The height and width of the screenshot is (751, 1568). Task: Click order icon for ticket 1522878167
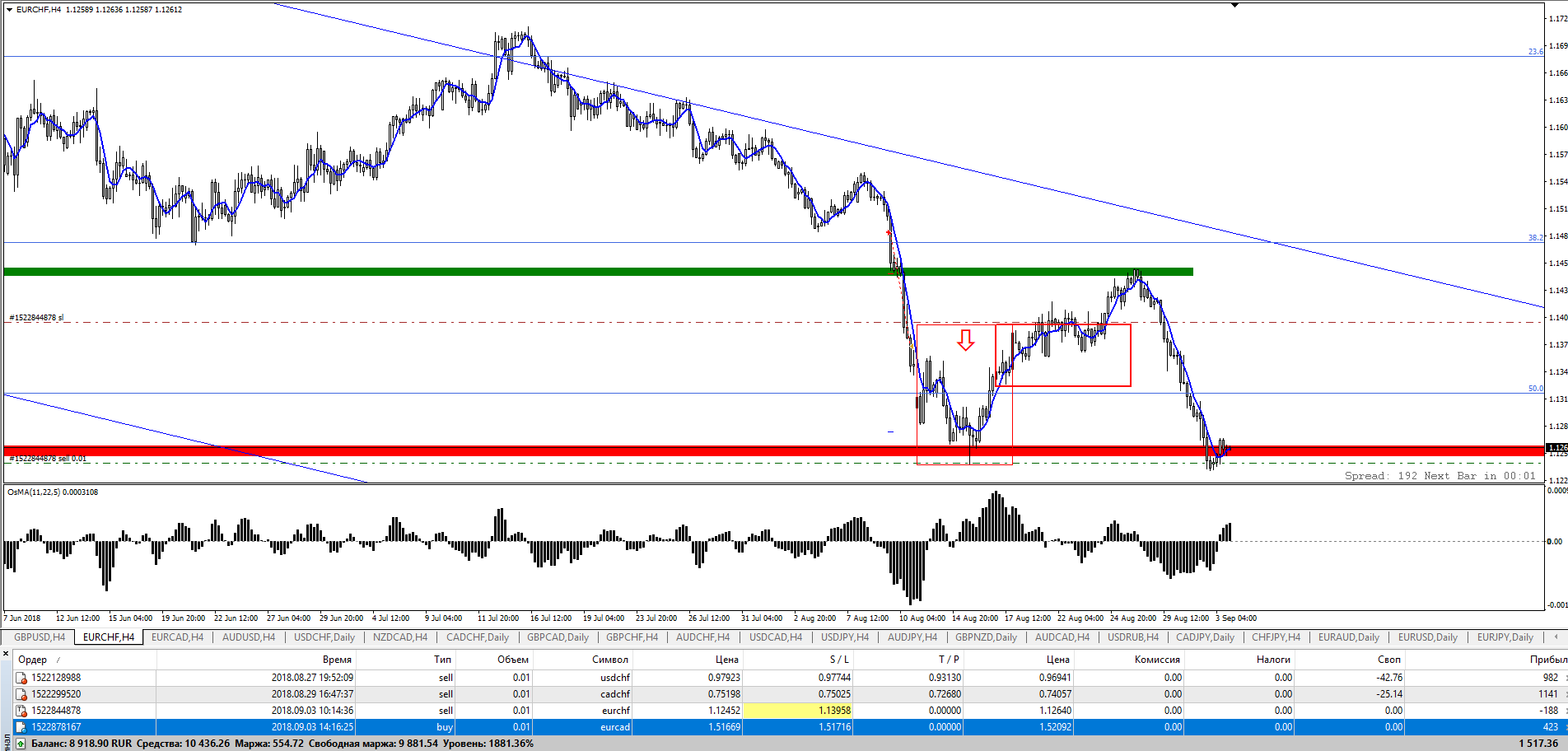coord(21,727)
